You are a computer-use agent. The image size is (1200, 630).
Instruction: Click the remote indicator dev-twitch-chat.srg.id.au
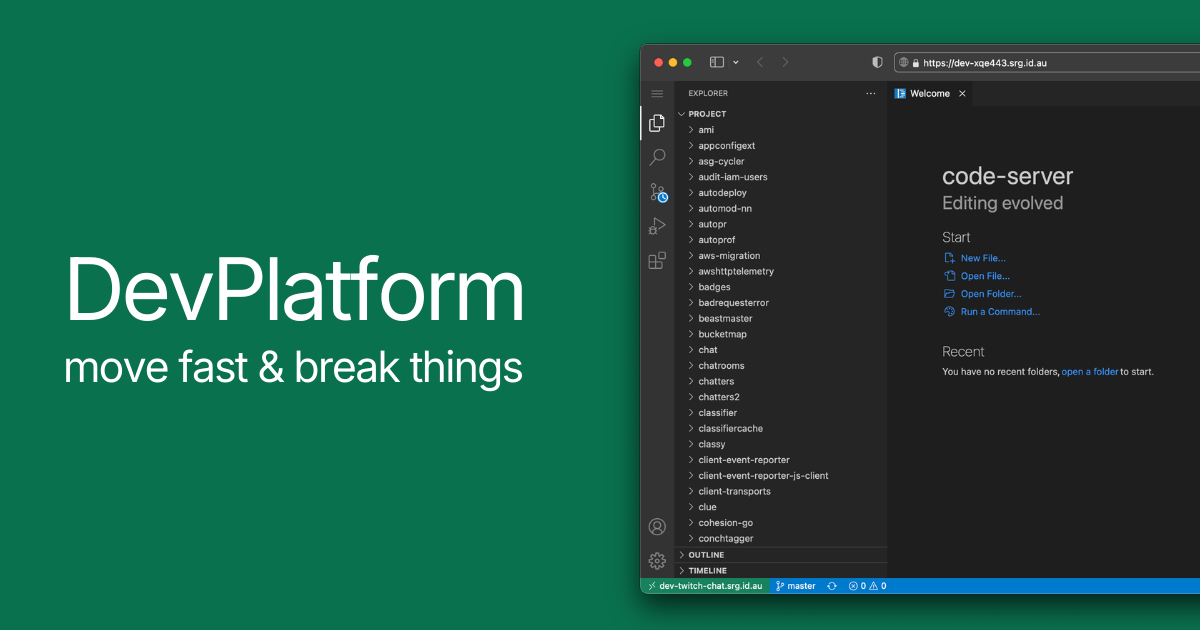(703, 585)
